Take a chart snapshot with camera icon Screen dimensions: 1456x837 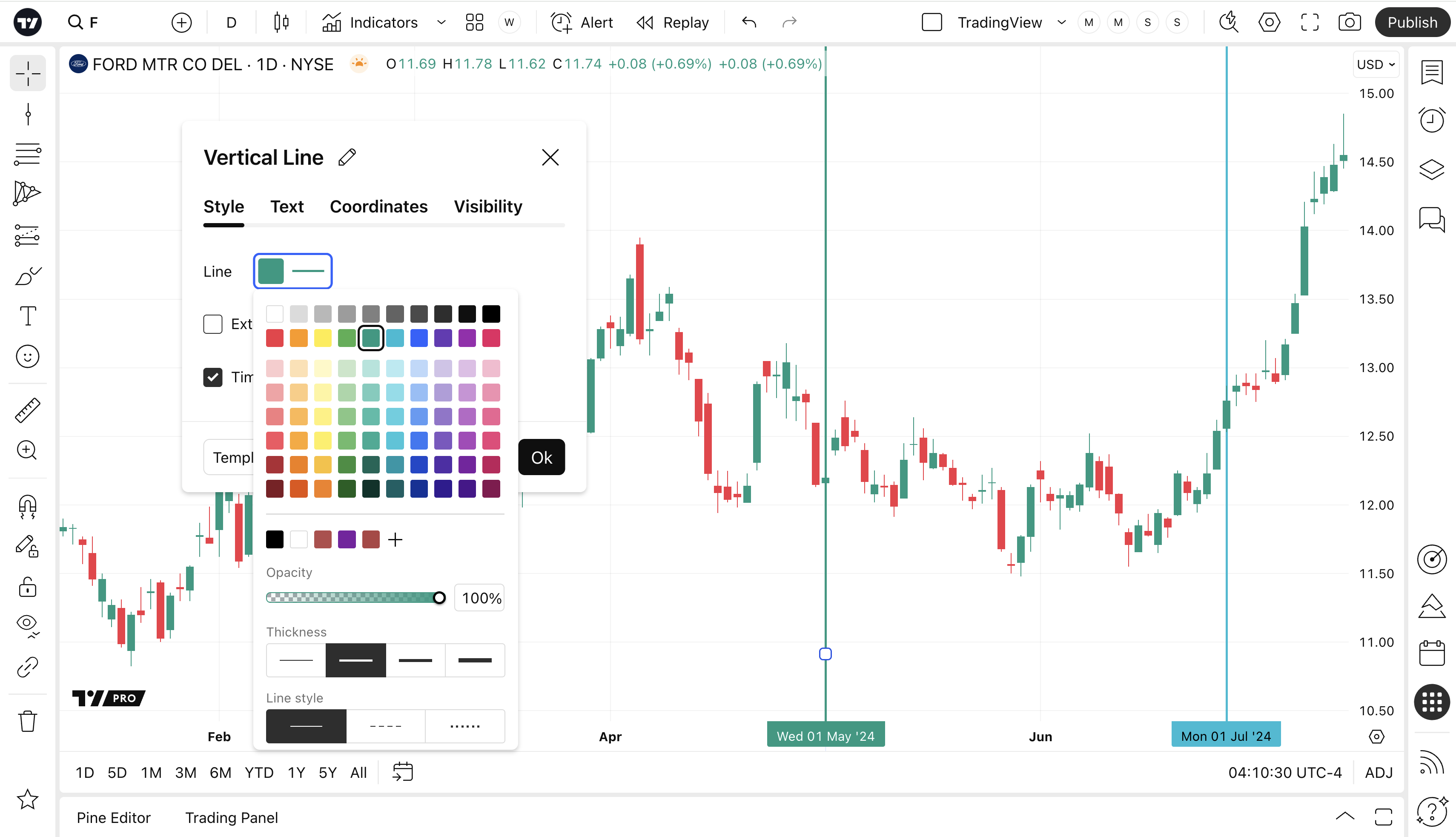[1349, 23]
